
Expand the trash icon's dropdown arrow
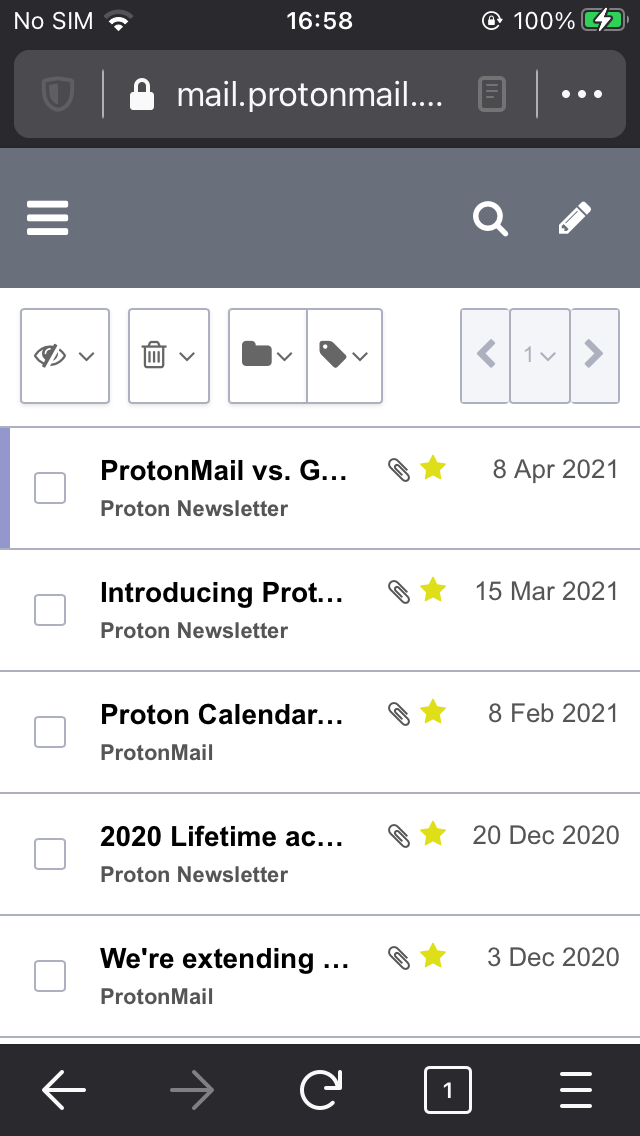[188, 356]
